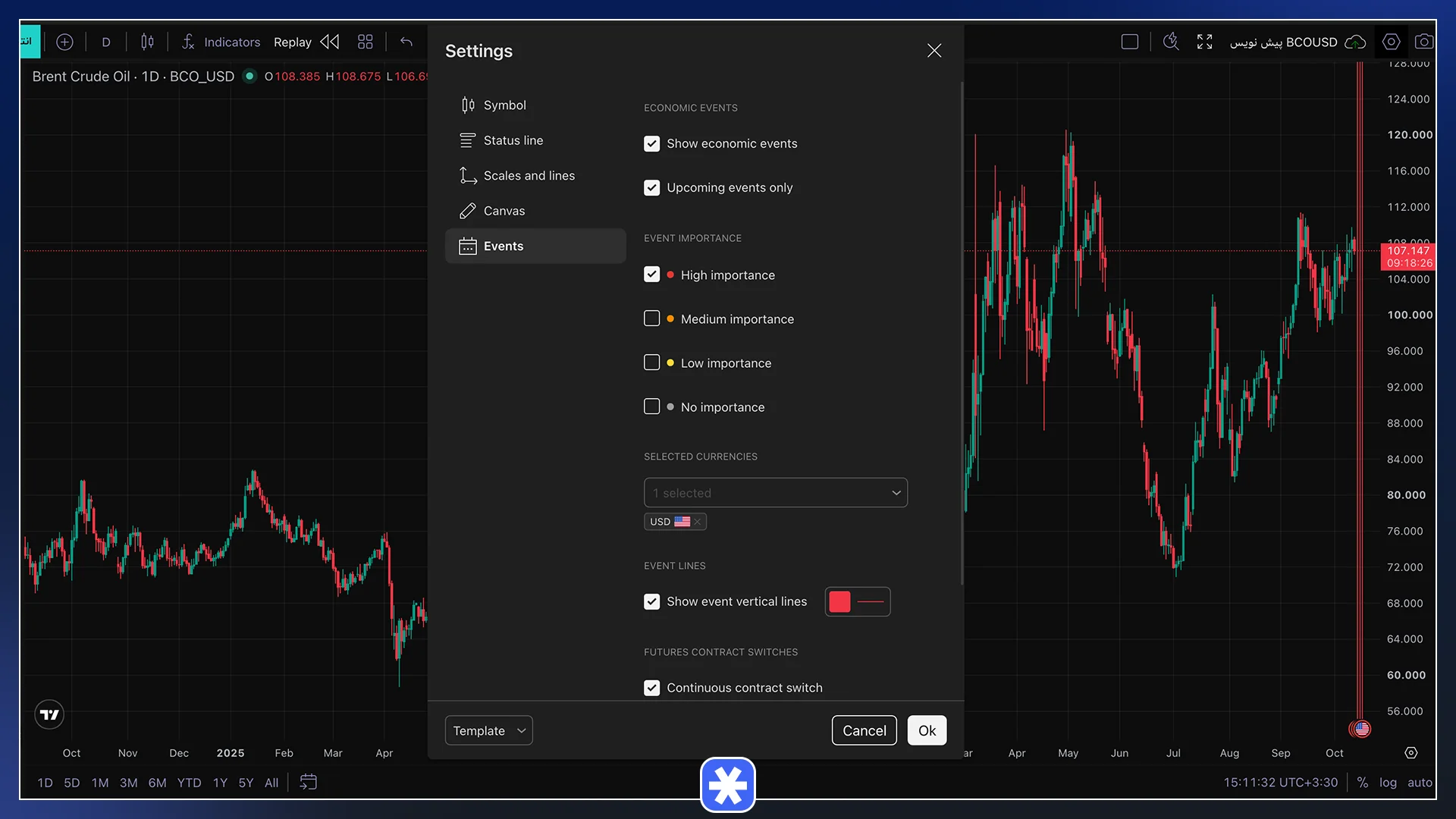Close the Settings dialog

pyautogui.click(x=934, y=51)
